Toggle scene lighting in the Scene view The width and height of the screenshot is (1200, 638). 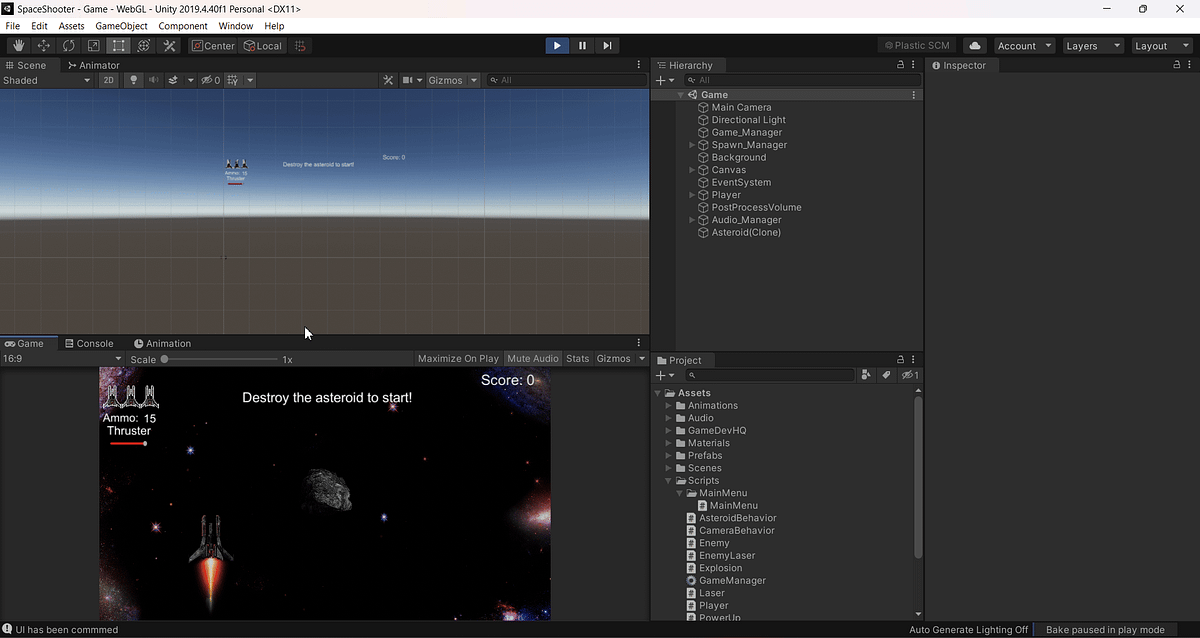tap(133, 80)
